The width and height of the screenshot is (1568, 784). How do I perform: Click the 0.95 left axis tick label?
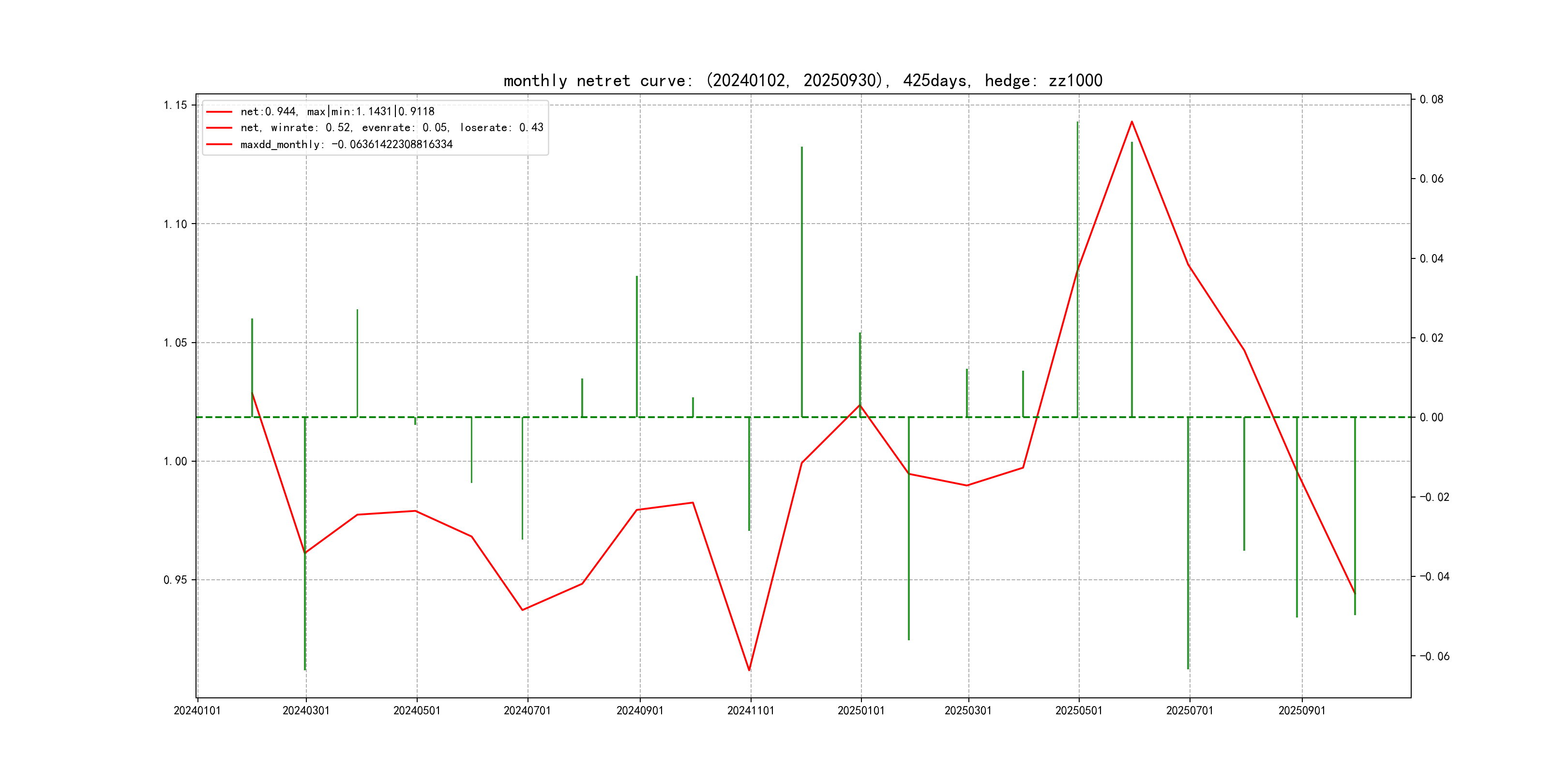coord(175,580)
